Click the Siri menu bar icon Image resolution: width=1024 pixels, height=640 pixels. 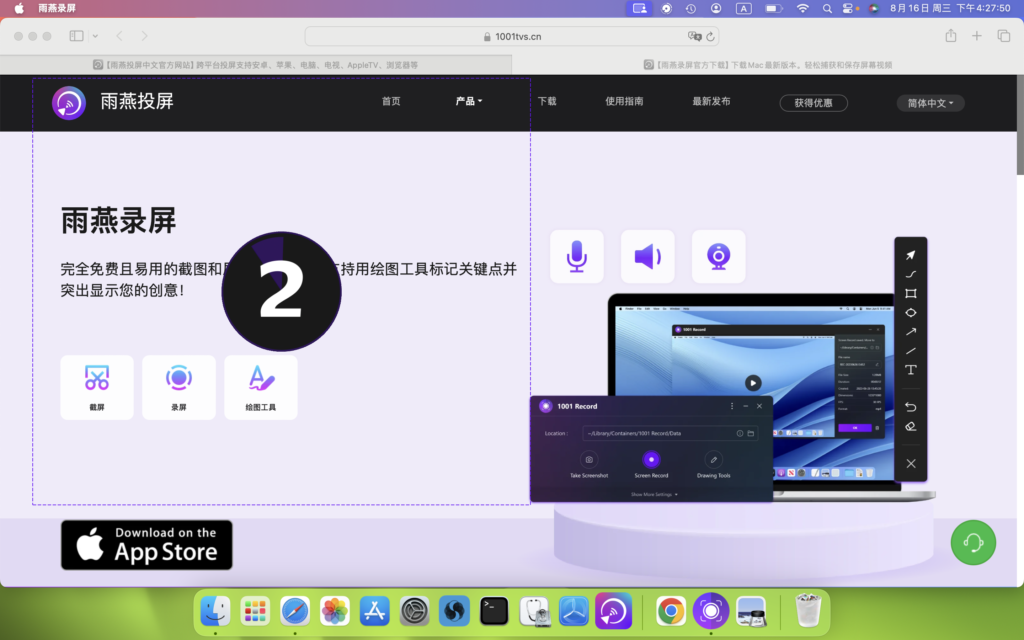click(x=874, y=8)
